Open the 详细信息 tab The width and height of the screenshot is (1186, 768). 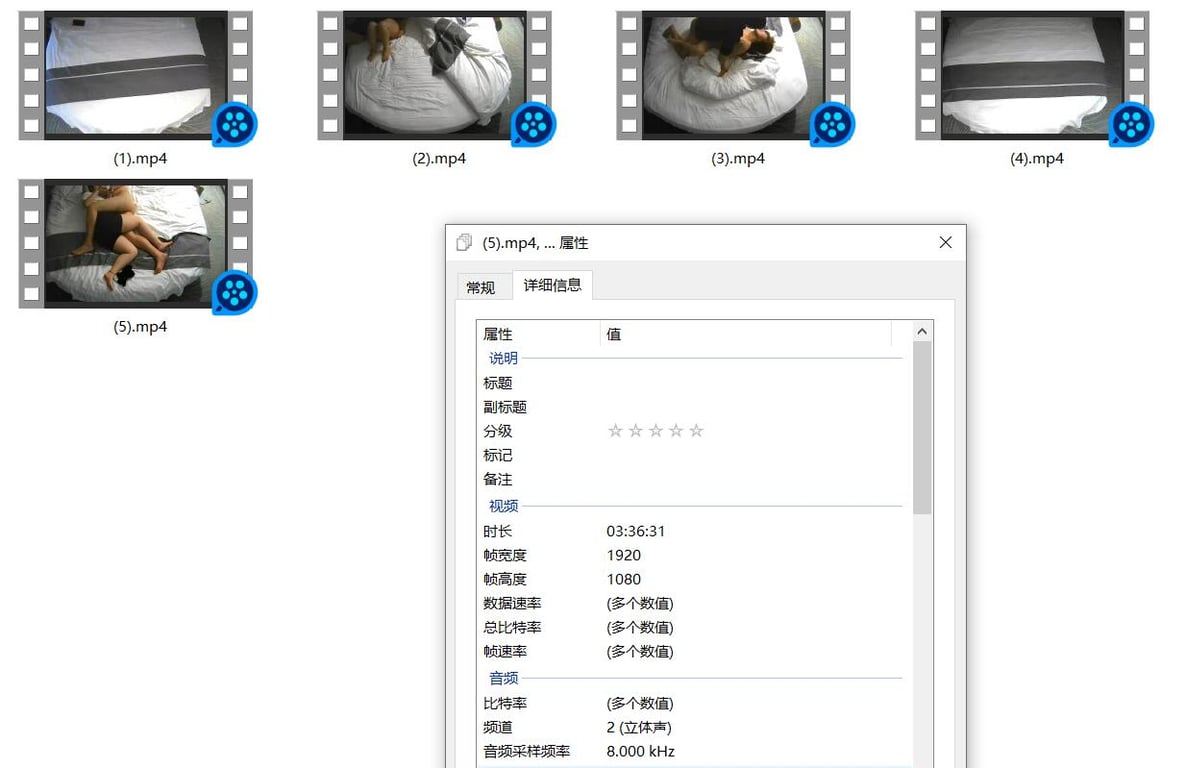tap(552, 285)
